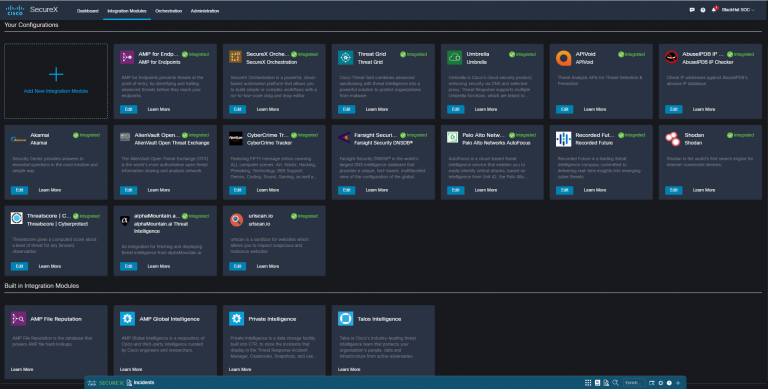Edit the Threat Grid integration
Screen dimensions: 768x389
click(346, 109)
